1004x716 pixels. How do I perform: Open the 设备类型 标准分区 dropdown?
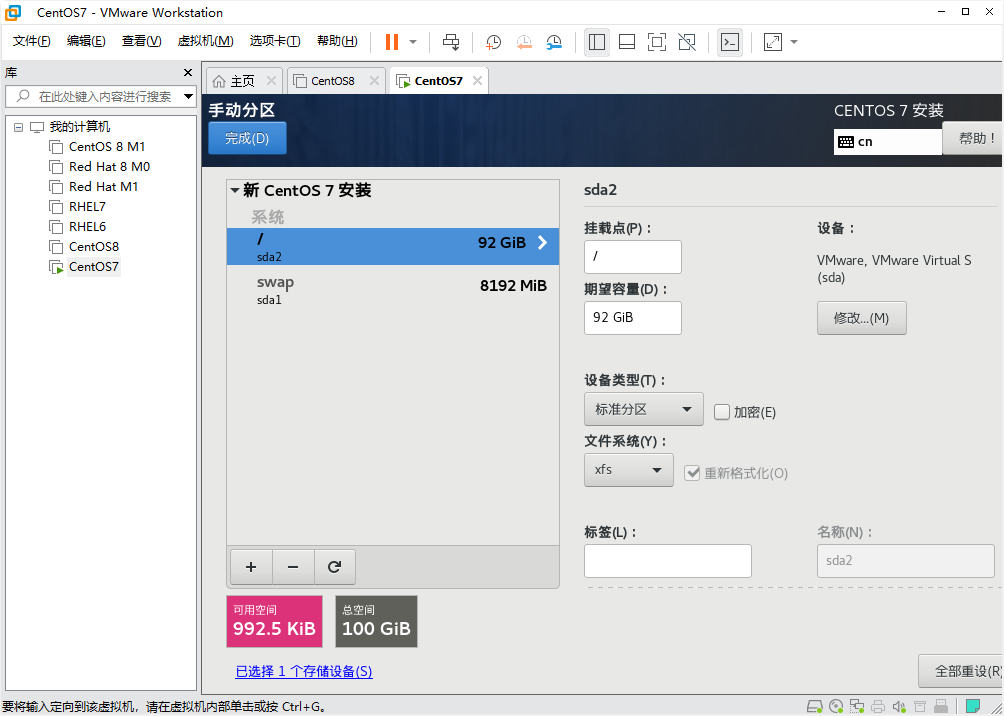tap(644, 409)
